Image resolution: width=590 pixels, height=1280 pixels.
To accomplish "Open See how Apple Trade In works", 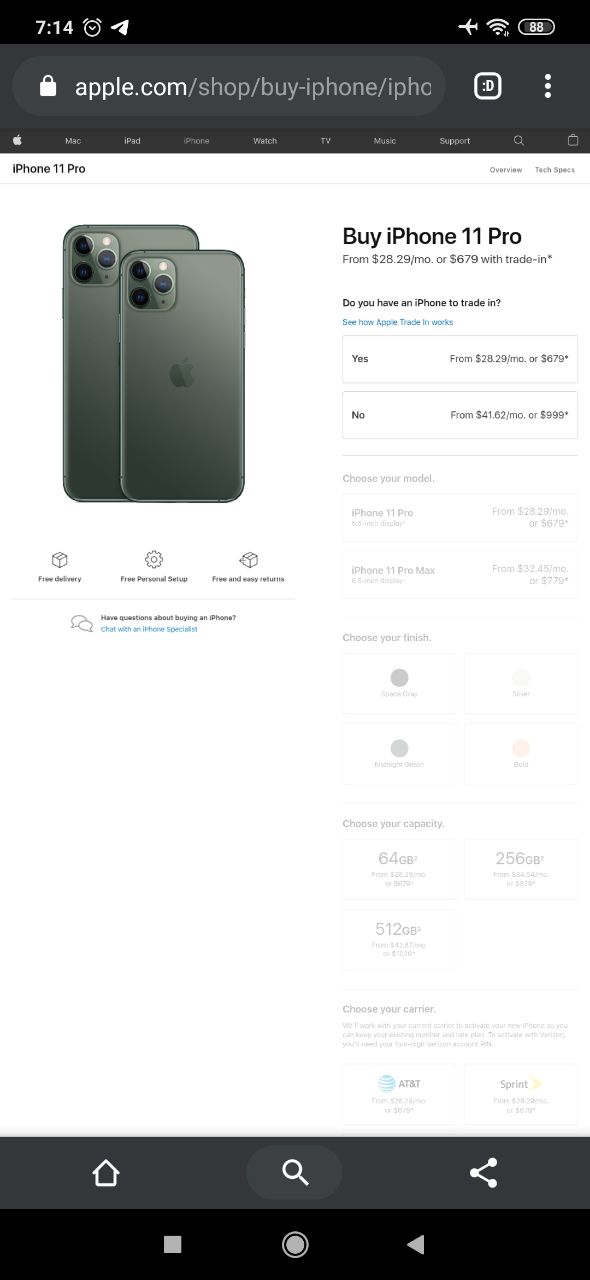I will [x=398, y=322].
